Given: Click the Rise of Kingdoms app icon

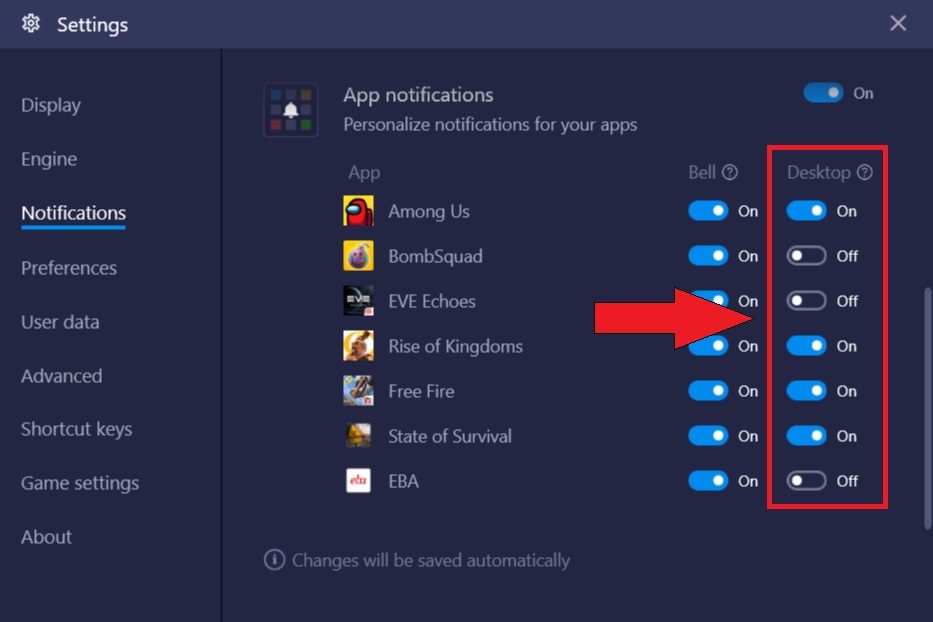Looking at the screenshot, I should [x=358, y=346].
